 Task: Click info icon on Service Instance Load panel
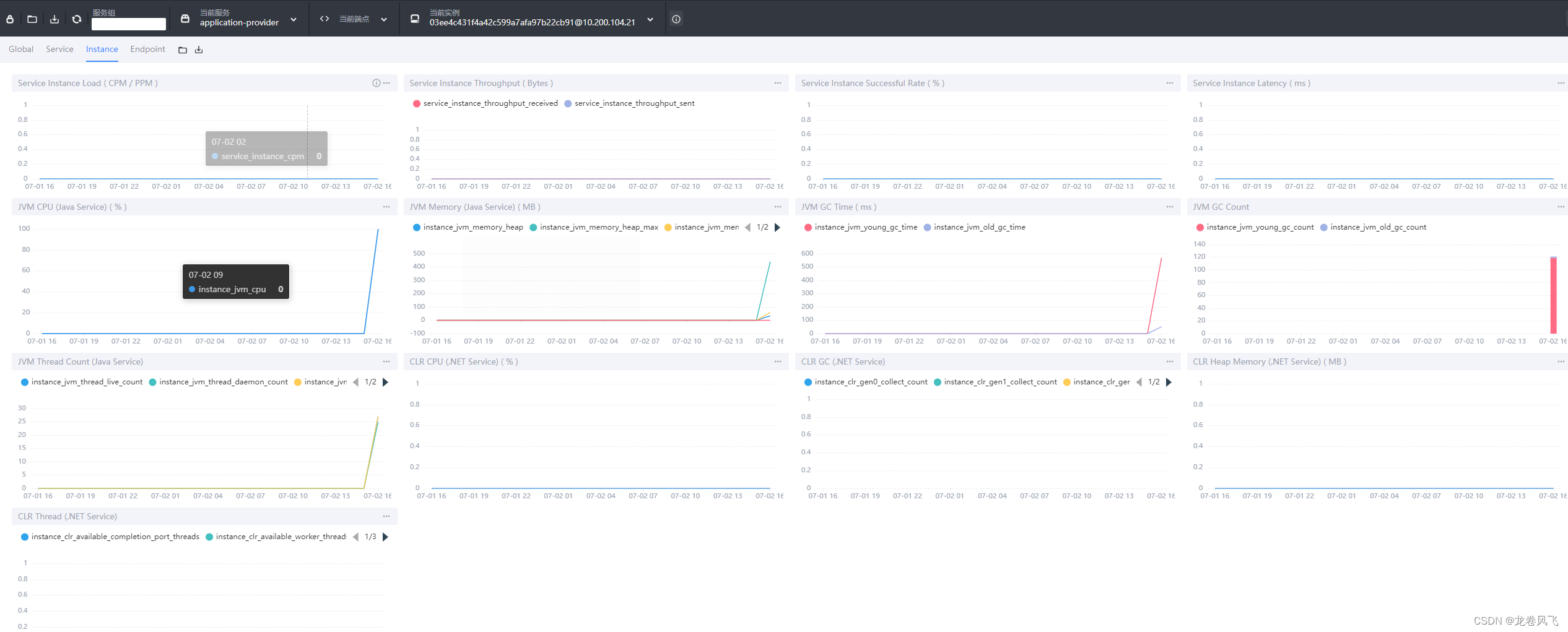tap(376, 83)
